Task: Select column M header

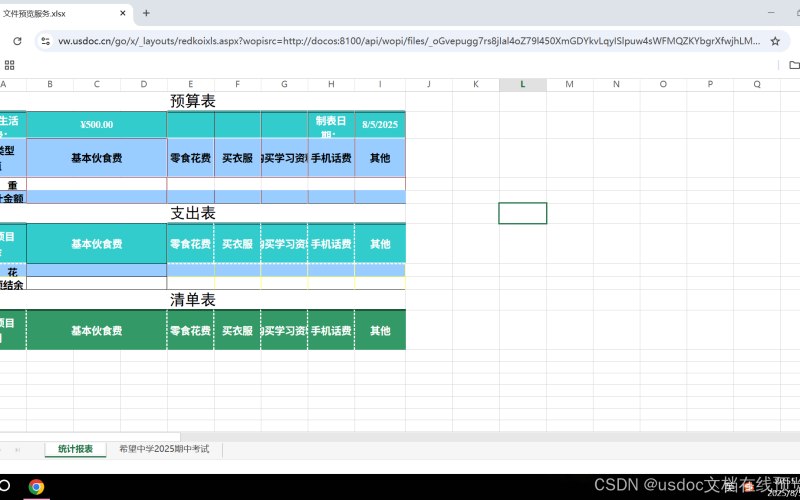Action: point(569,85)
